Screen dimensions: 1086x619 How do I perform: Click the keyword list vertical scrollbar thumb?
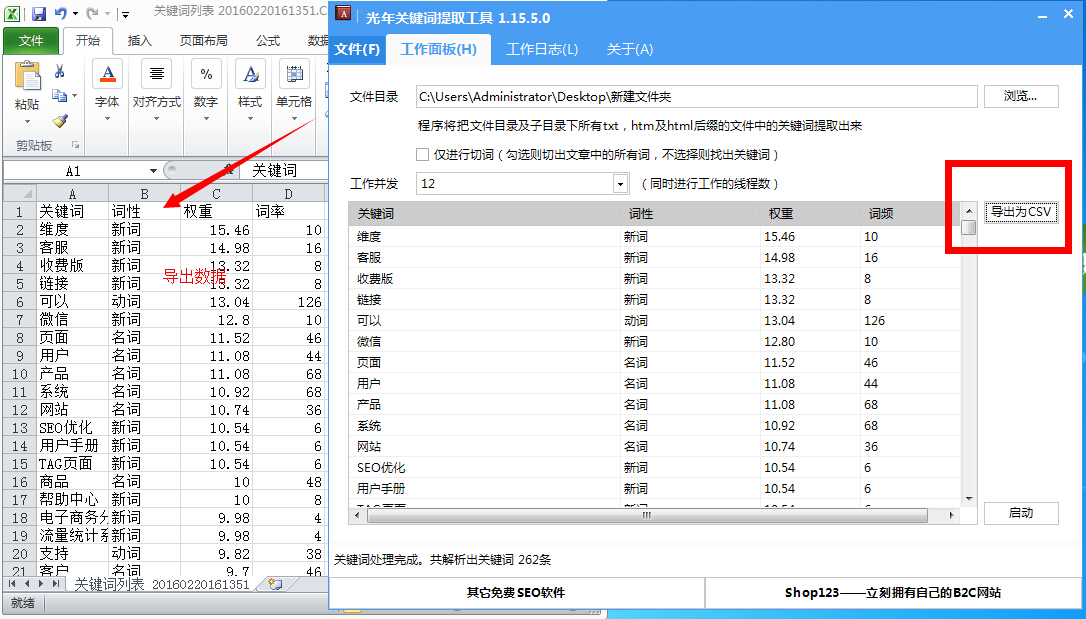(968, 227)
